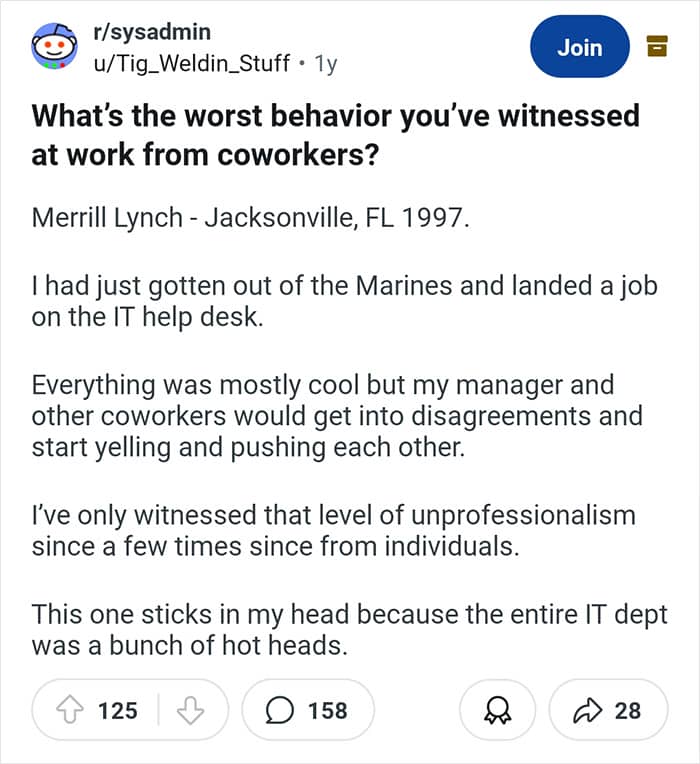Join the r/sysadmin community
This screenshot has height=764, width=700.
tap(580, 47)
